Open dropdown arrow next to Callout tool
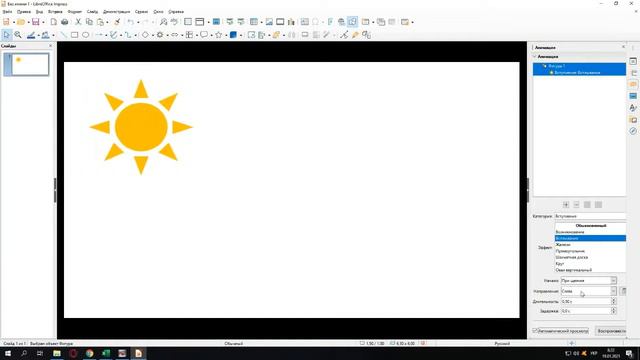640x360 pixels. click(x=211, y=36)
